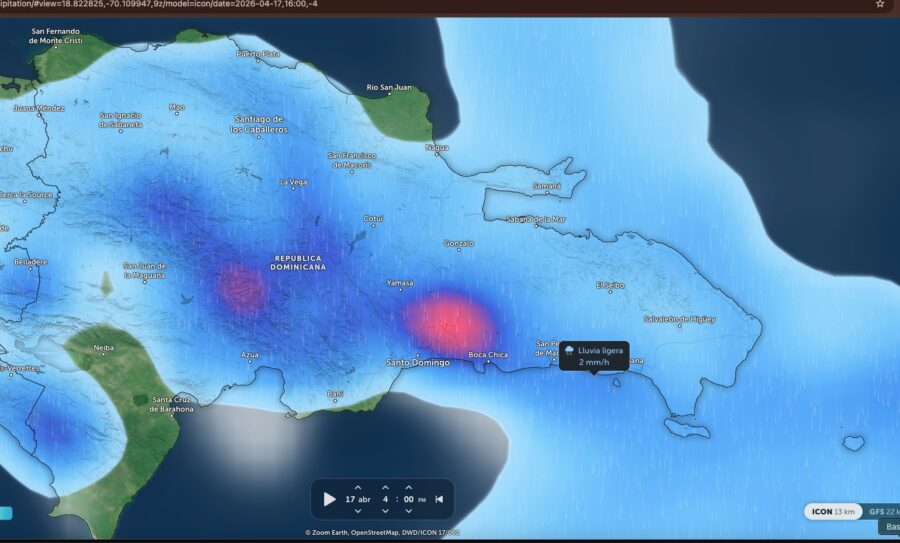Select the ICON 13 km forecast model

[x=833, y=511]
